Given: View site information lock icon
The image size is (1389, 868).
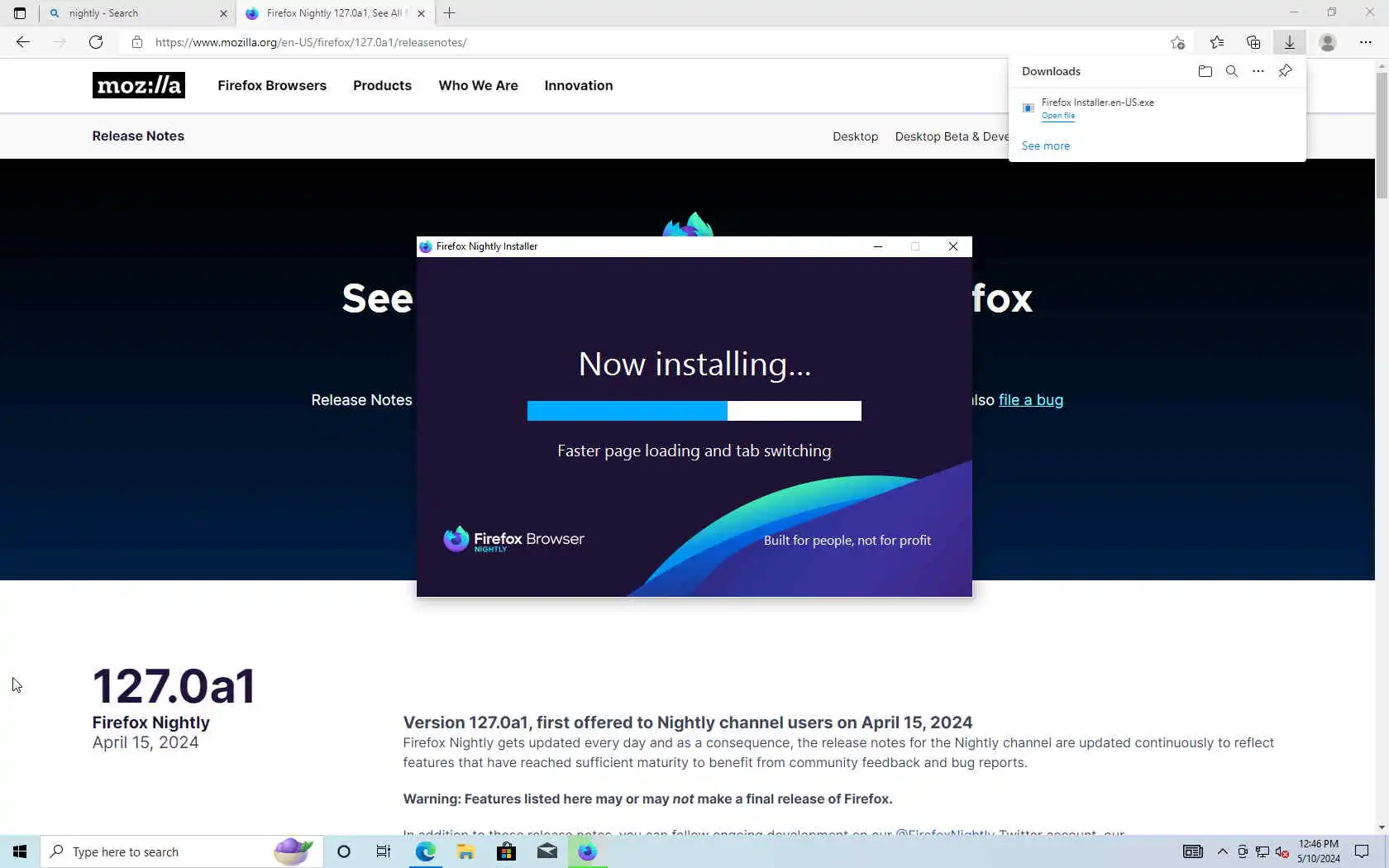Looking at the screenshot, I should click(137, 42).
